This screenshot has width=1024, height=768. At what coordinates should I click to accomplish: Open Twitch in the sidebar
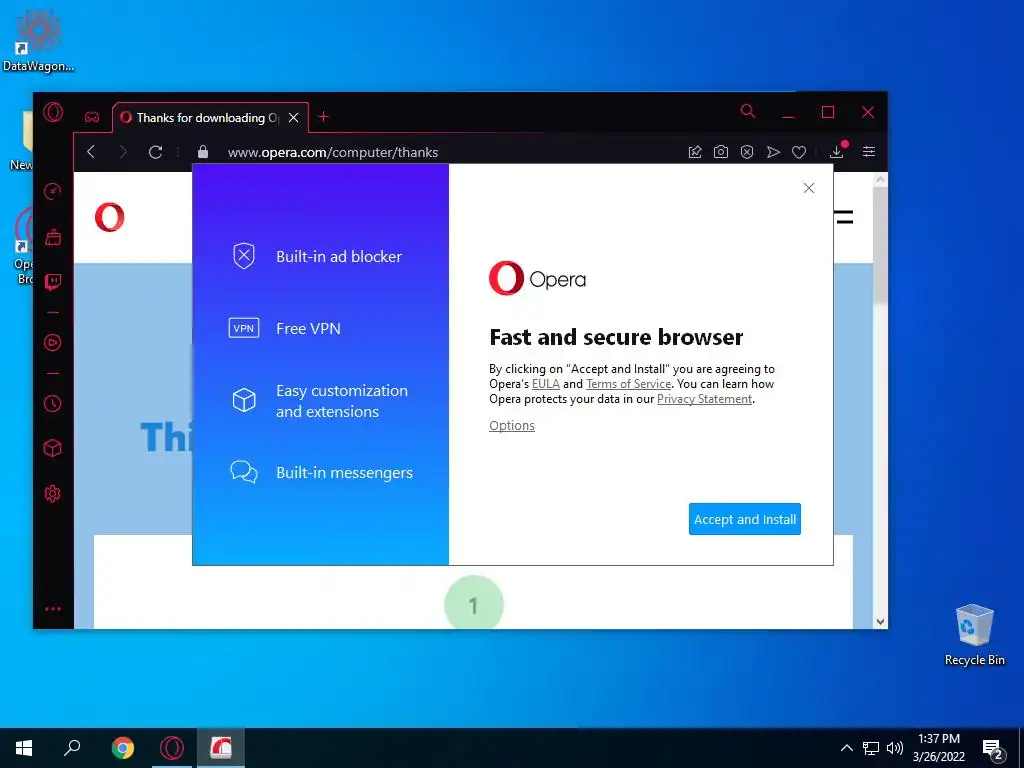pos(53,281)
